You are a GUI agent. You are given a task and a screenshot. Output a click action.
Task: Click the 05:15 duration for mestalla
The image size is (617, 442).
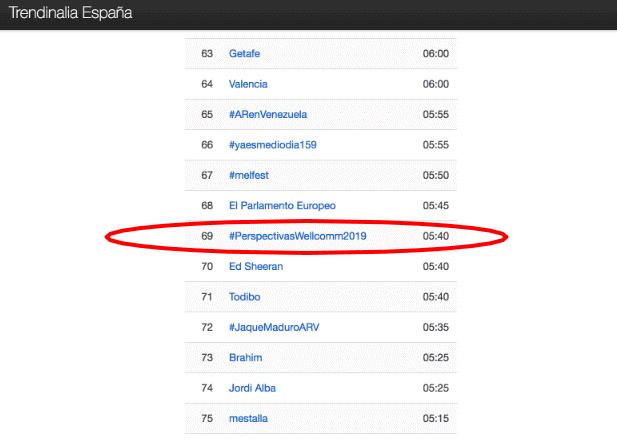click(436, 418)
